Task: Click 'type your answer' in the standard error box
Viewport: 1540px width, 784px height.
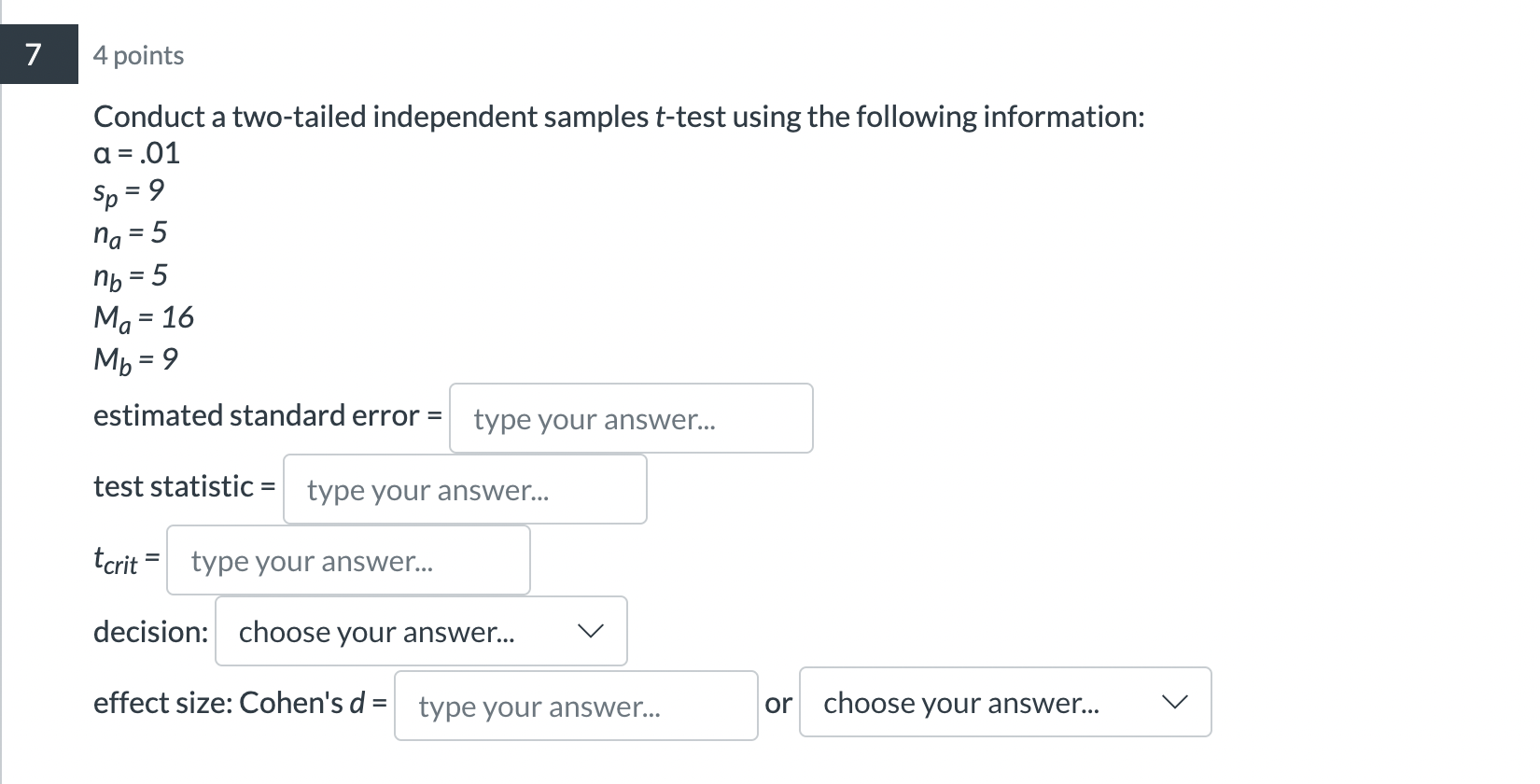Action: [x=595, y=420]
